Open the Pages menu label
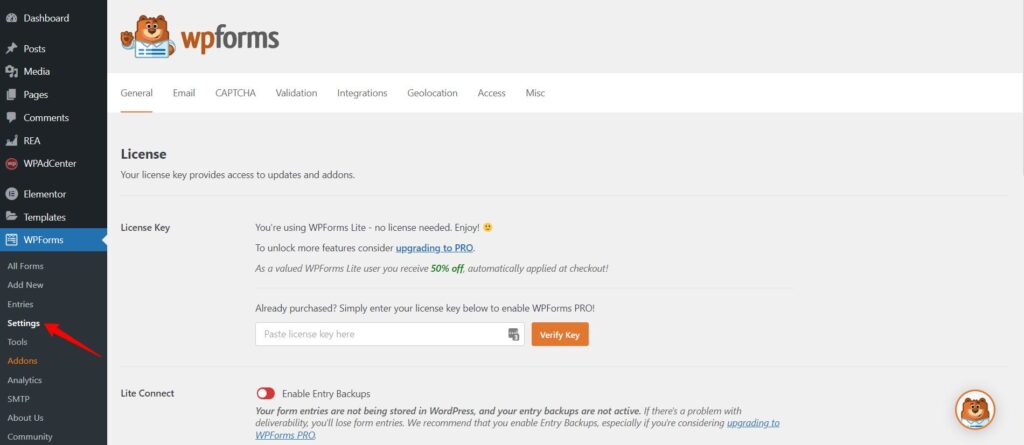Viewport: 1024px width, 445px height. [x=36, y=95]
